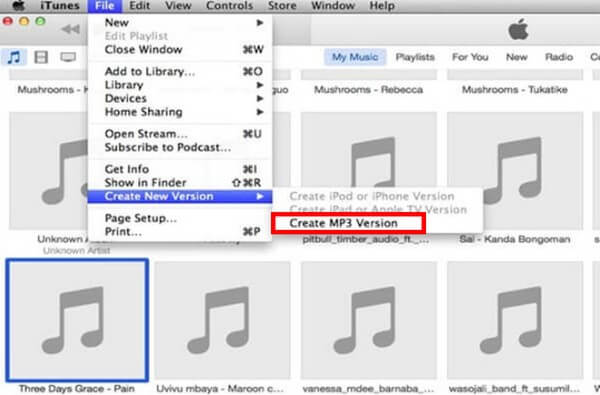Screen dimensions: 600x395
Task: Expand the Home Sharing submenu
Action: coord(180,112)
